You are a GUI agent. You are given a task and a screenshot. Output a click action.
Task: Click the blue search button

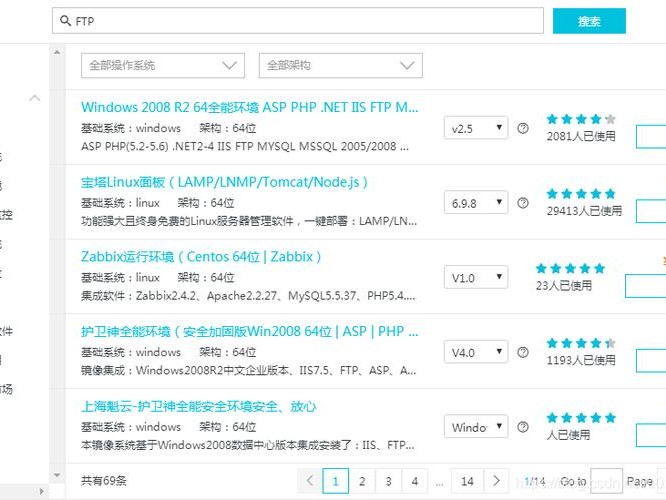click(589, 21)
